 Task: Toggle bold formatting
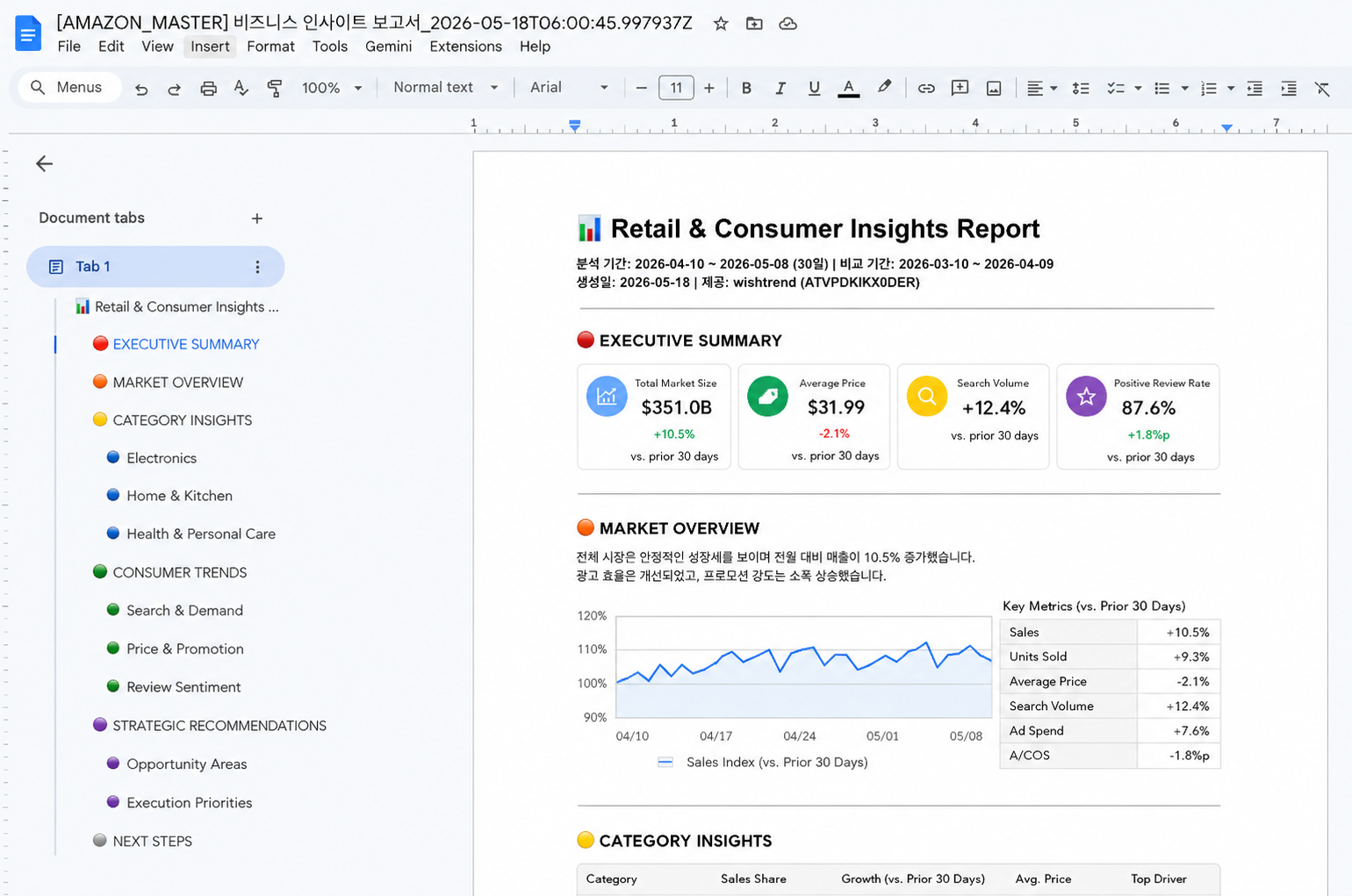click(746, 88)
